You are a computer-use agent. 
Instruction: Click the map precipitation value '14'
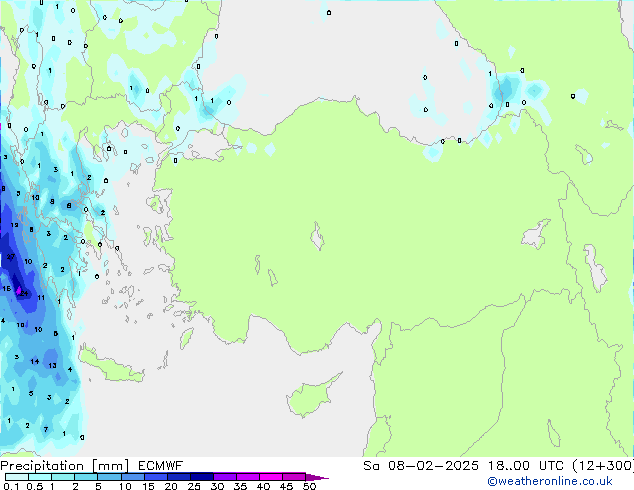click(x=35, y=361)
